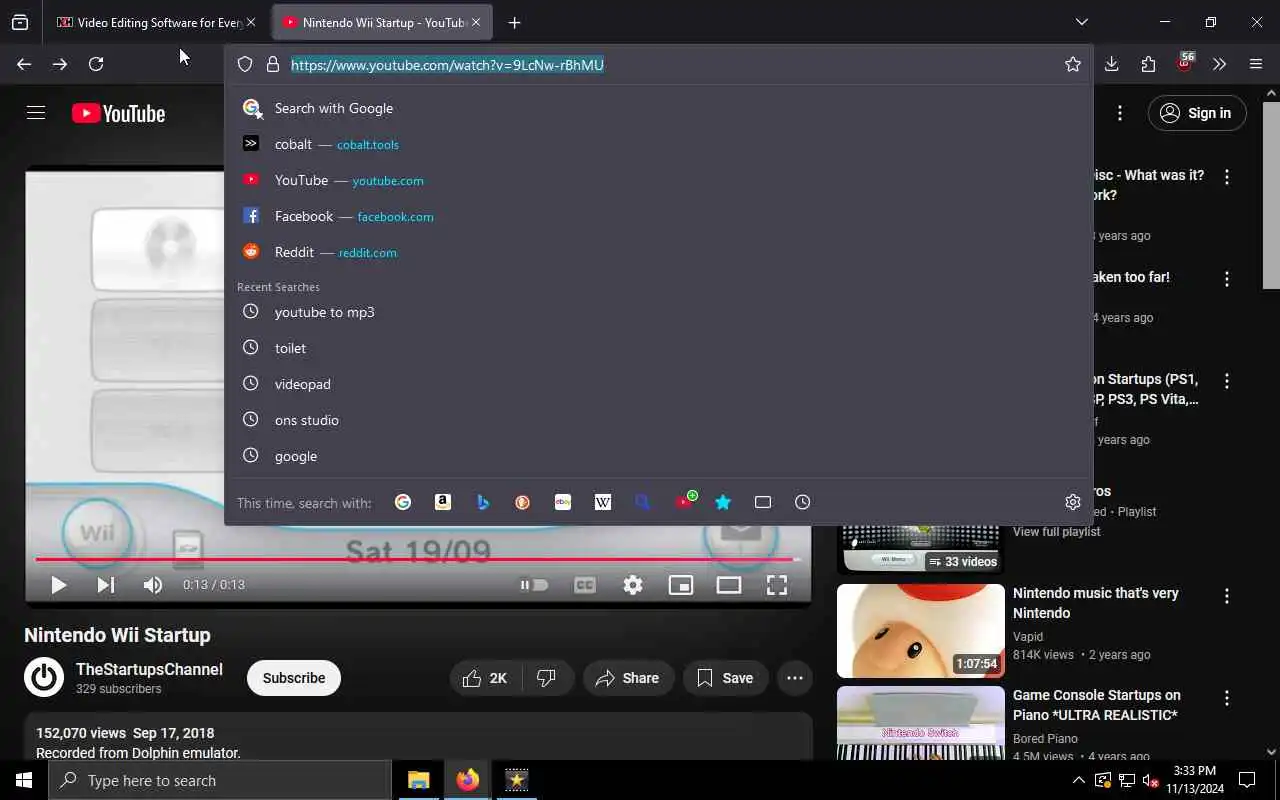Save the video to a playlist
1280x800 pixels.
(x=725, y=678)
